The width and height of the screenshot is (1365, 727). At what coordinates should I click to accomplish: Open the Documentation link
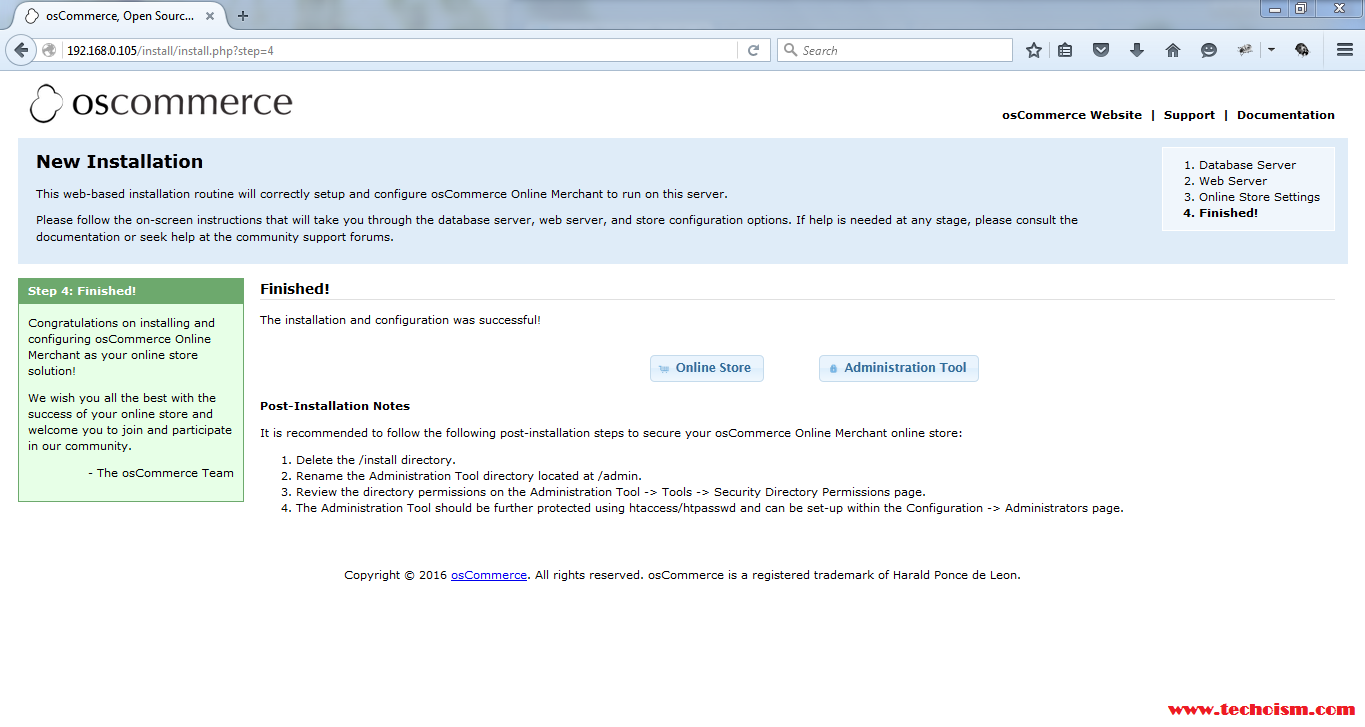coord(1286,115)
